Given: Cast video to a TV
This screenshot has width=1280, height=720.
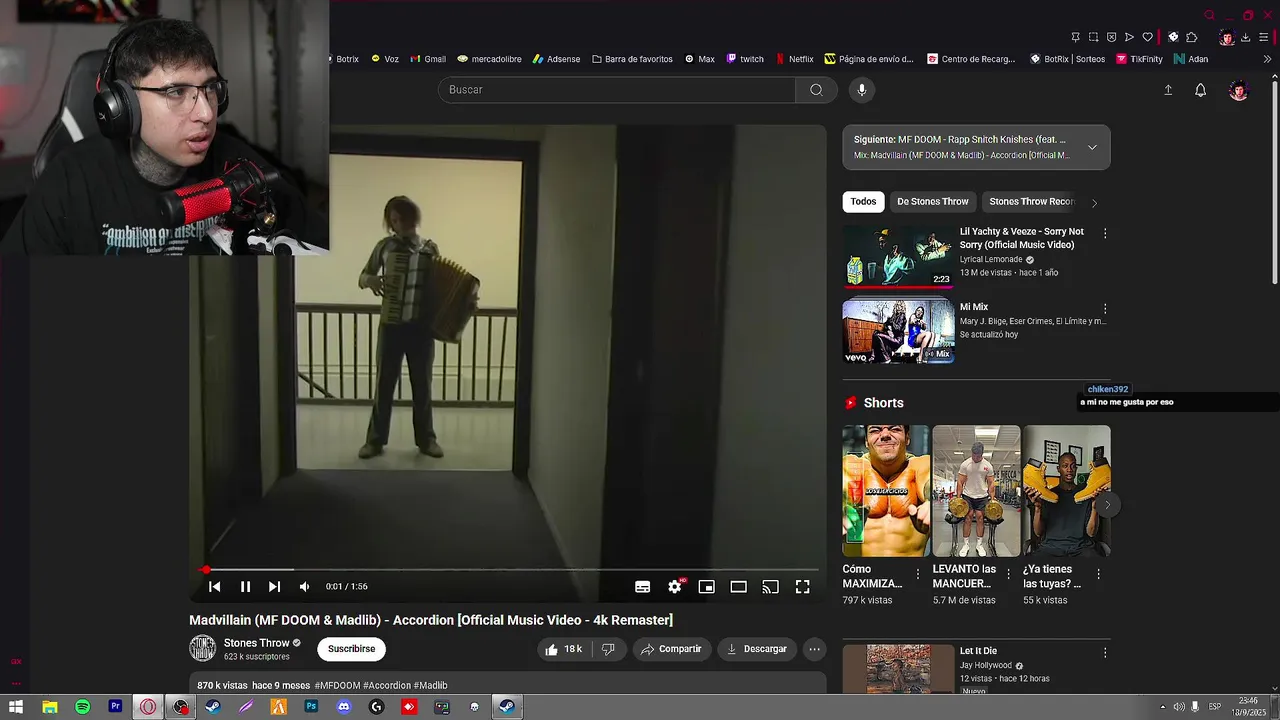Looking at the screenshot, I should coord(770,587).
